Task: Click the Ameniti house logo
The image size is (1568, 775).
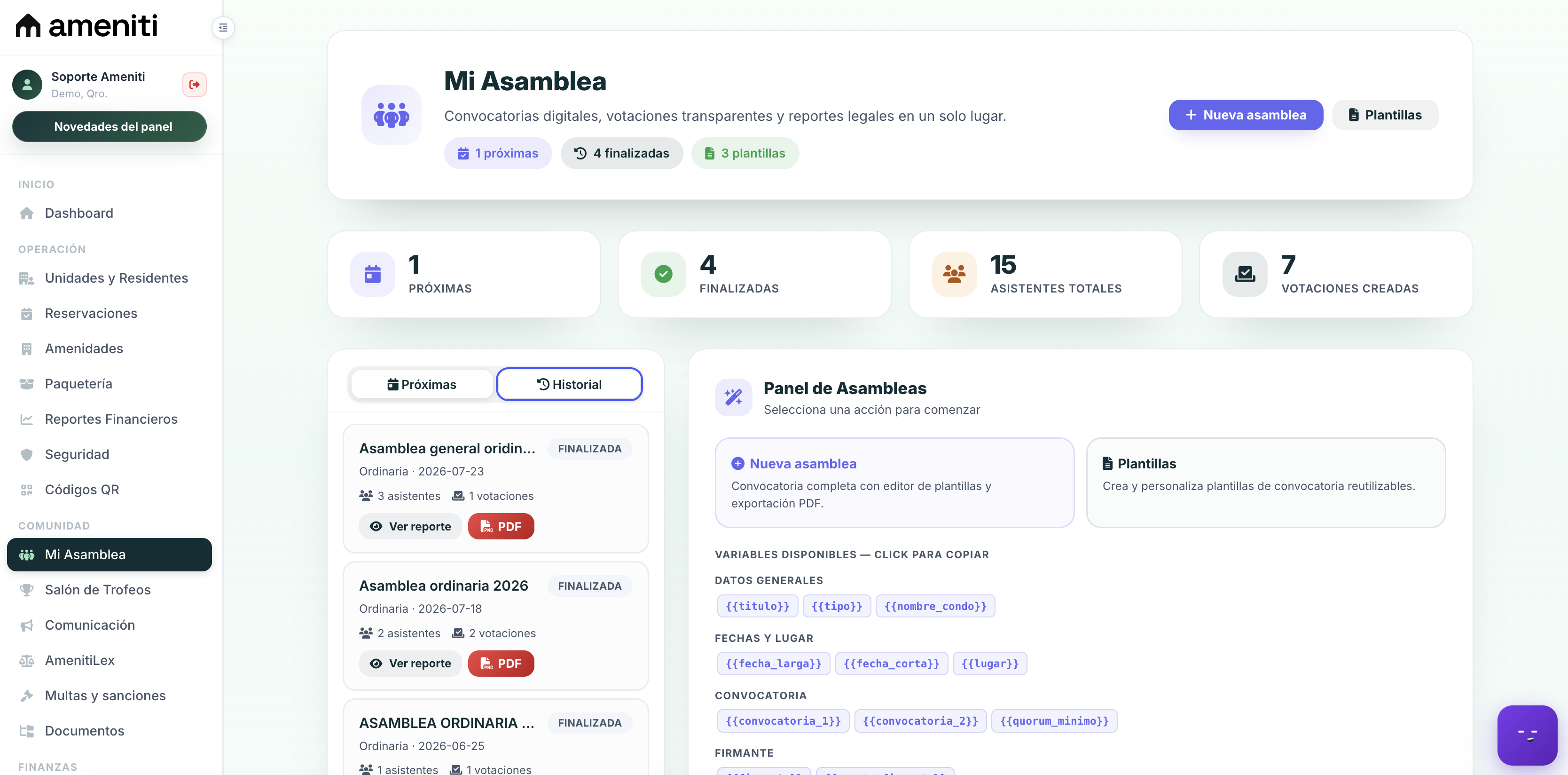Action: [28, 25]
